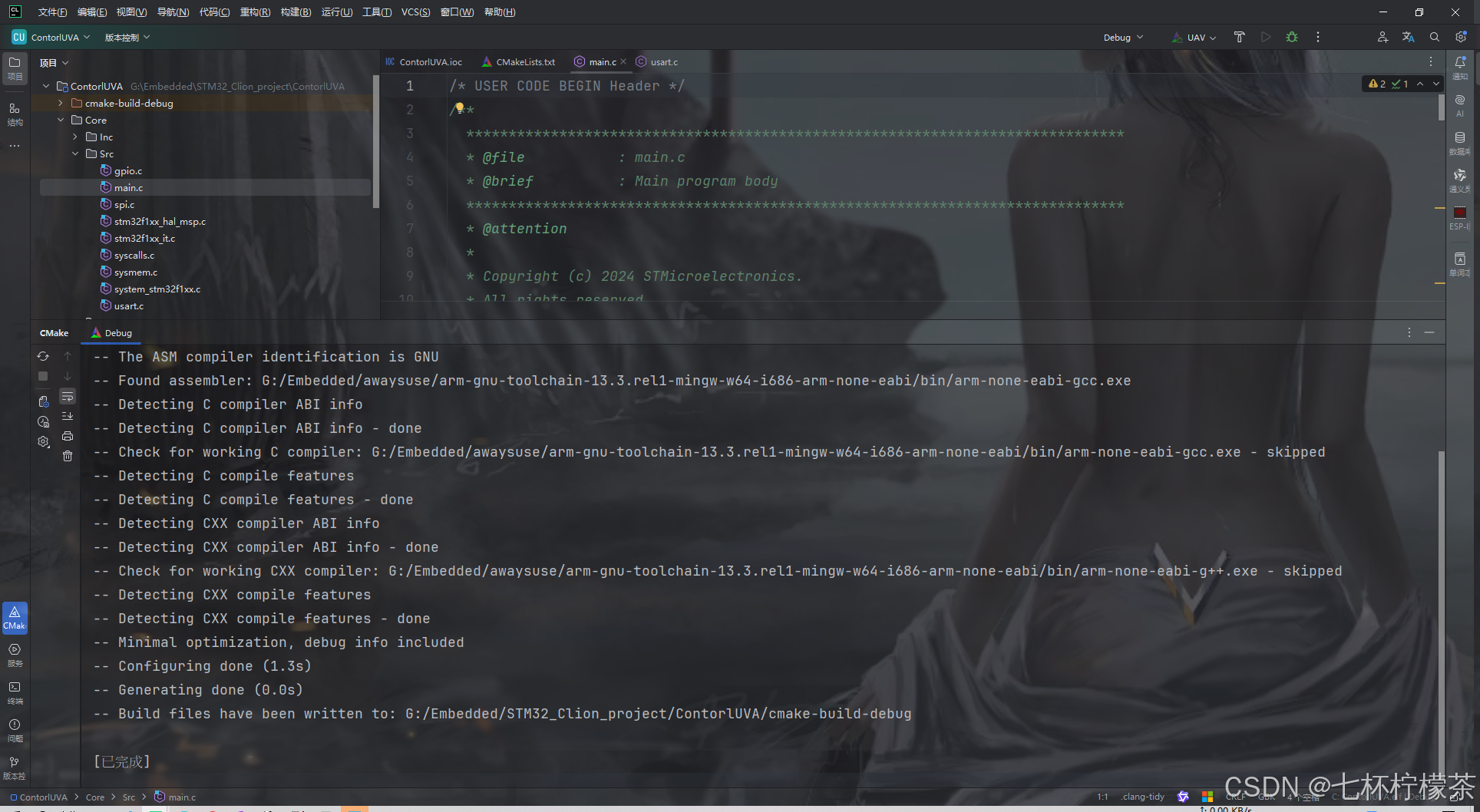Select main.c in the project tree
This screenshot has width=1480, height=812.
click(127, 187)
